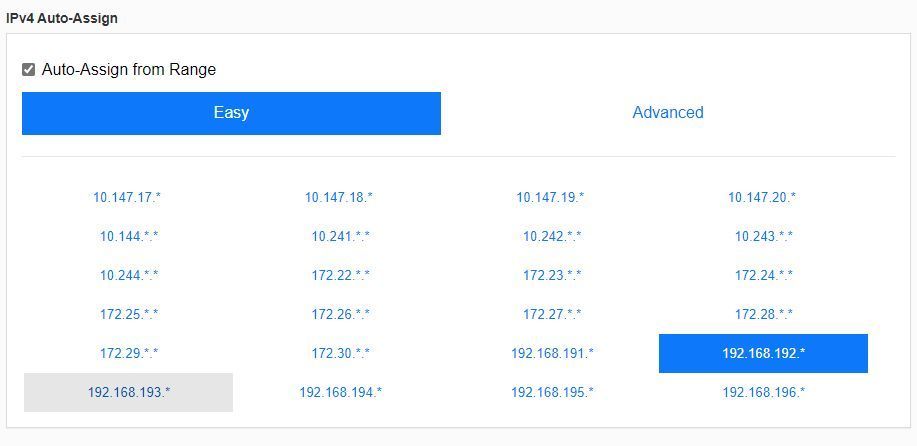Pick the 10.243.*.* range
This screenshot has height=446, width=917.
pyautogui.click(x=764, y=237)
